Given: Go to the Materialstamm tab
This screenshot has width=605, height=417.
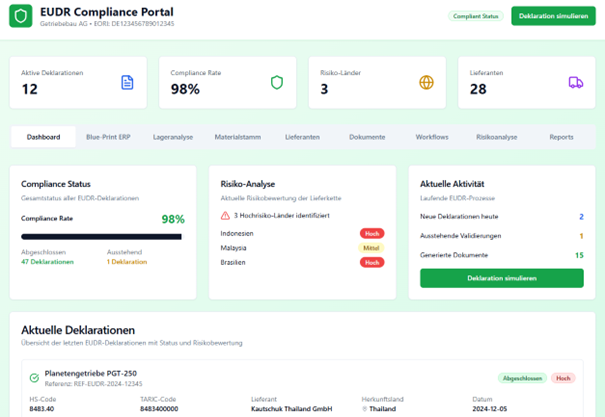Looking at the screenshot, I should [238, 137].
